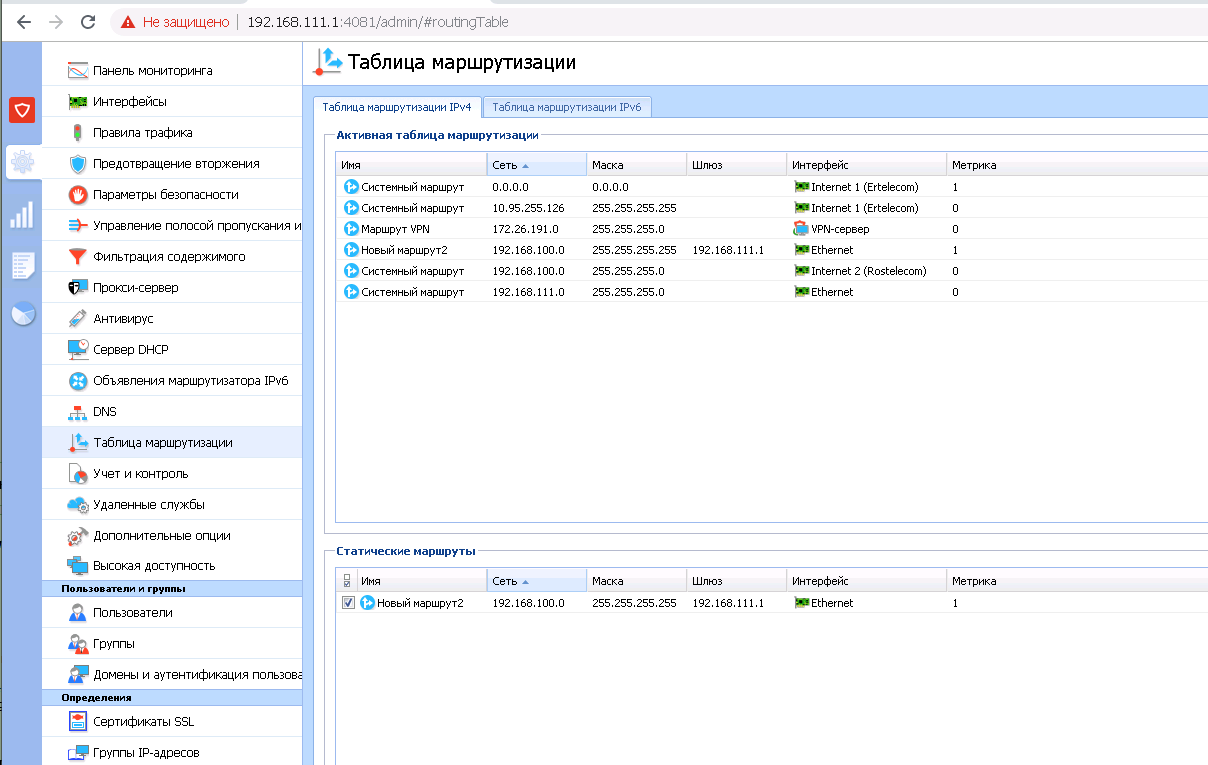This screenshot has height=765, width=1208.
Task: Open the red shield icon in left rail
Action: point(22,109)
